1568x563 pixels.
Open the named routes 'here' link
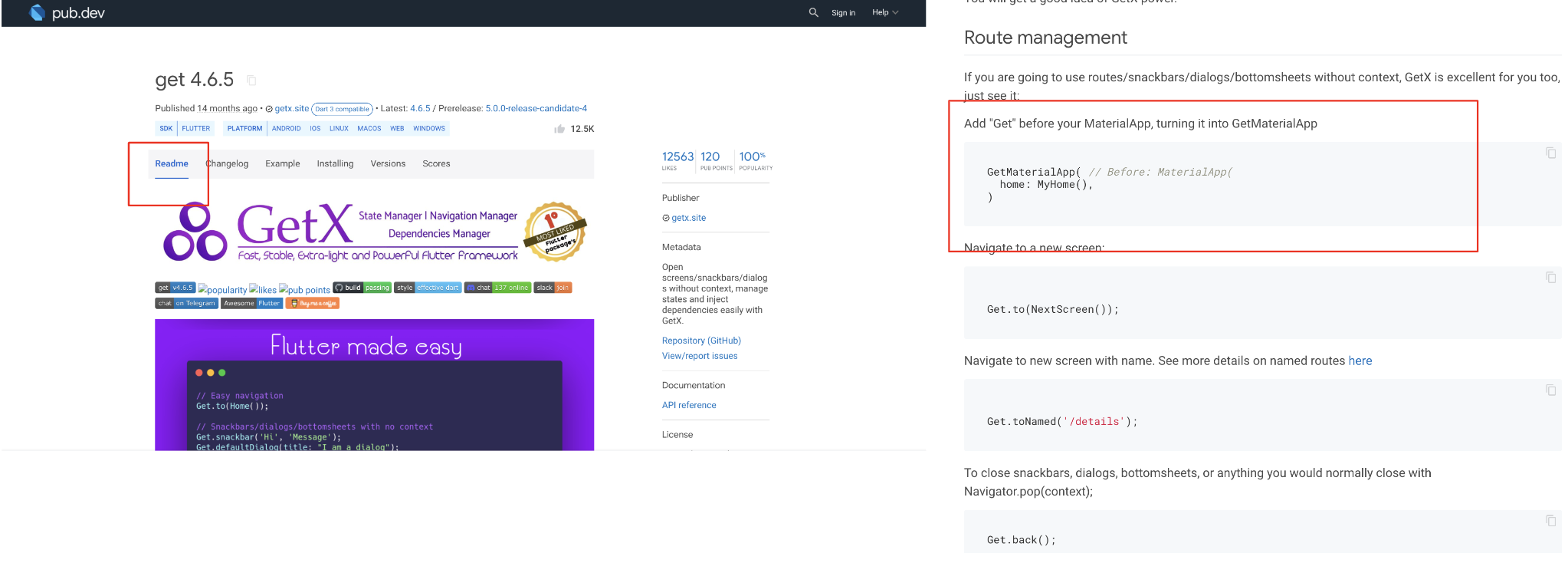point(1360,361)
